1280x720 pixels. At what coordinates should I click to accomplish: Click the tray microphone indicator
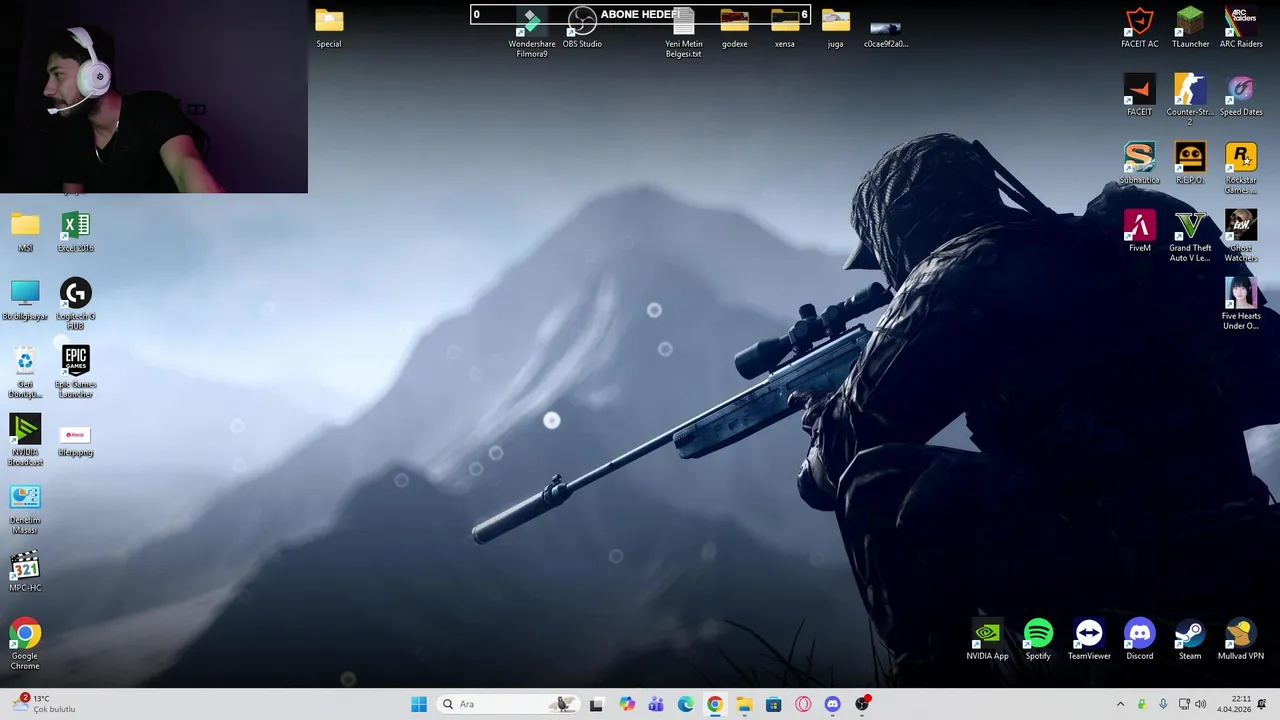click(1163, 704)
